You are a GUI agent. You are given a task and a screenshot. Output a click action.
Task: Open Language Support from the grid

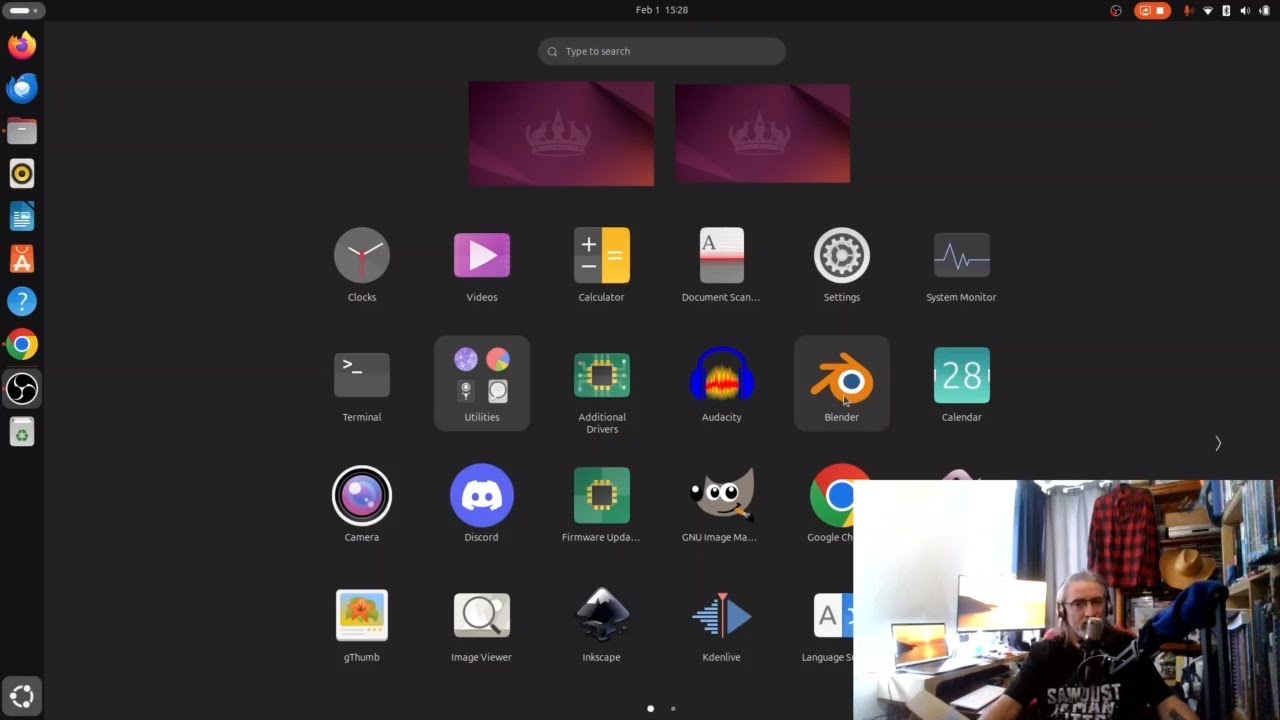coord(833,616)
